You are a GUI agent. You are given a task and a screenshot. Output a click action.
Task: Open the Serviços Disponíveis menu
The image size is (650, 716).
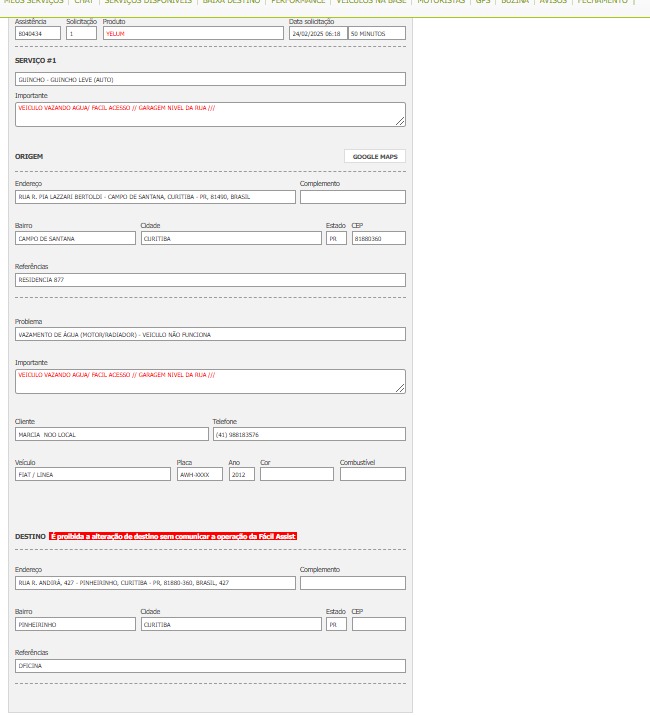pos(148,2)
